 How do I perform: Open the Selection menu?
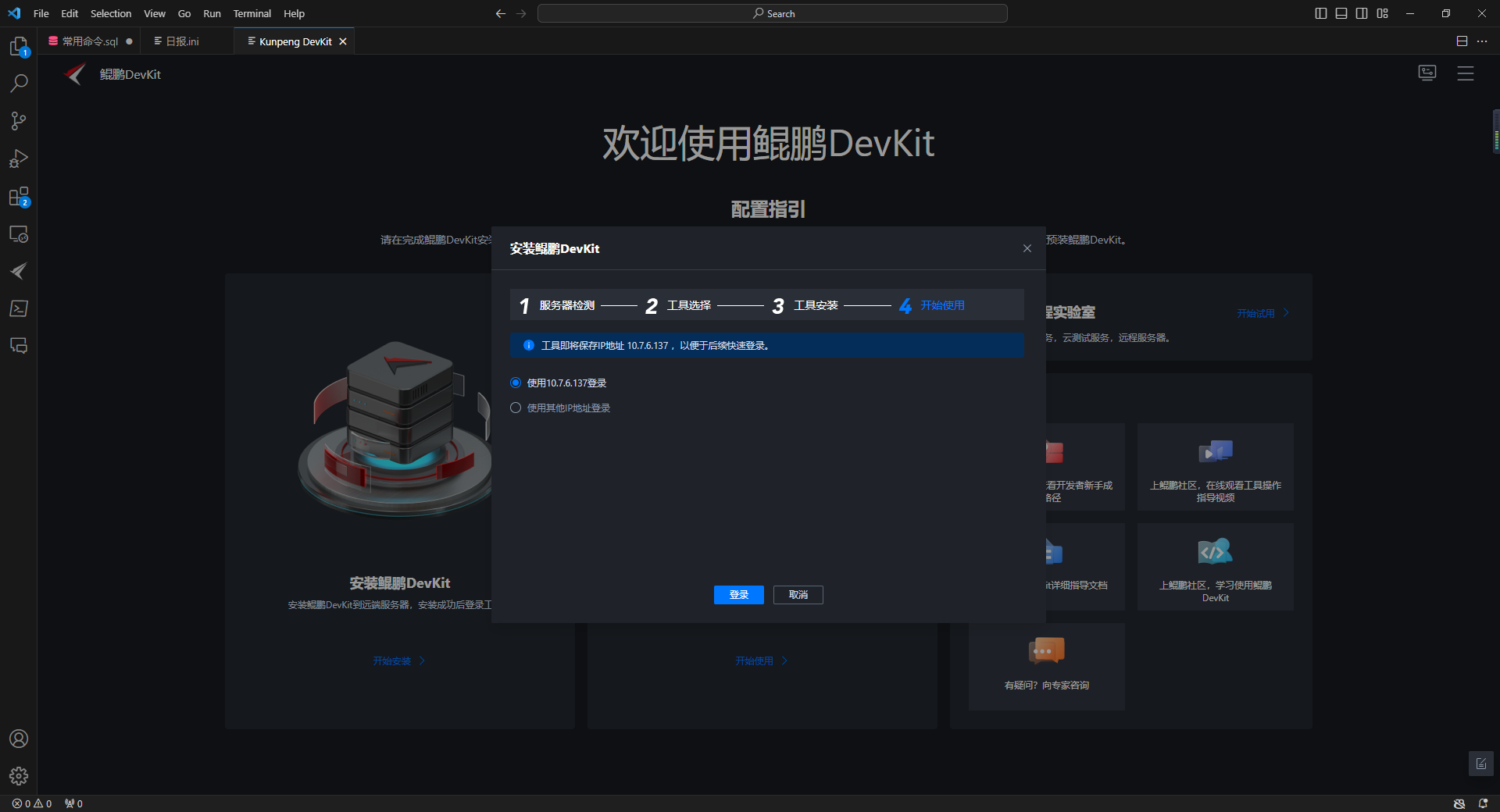111,13
